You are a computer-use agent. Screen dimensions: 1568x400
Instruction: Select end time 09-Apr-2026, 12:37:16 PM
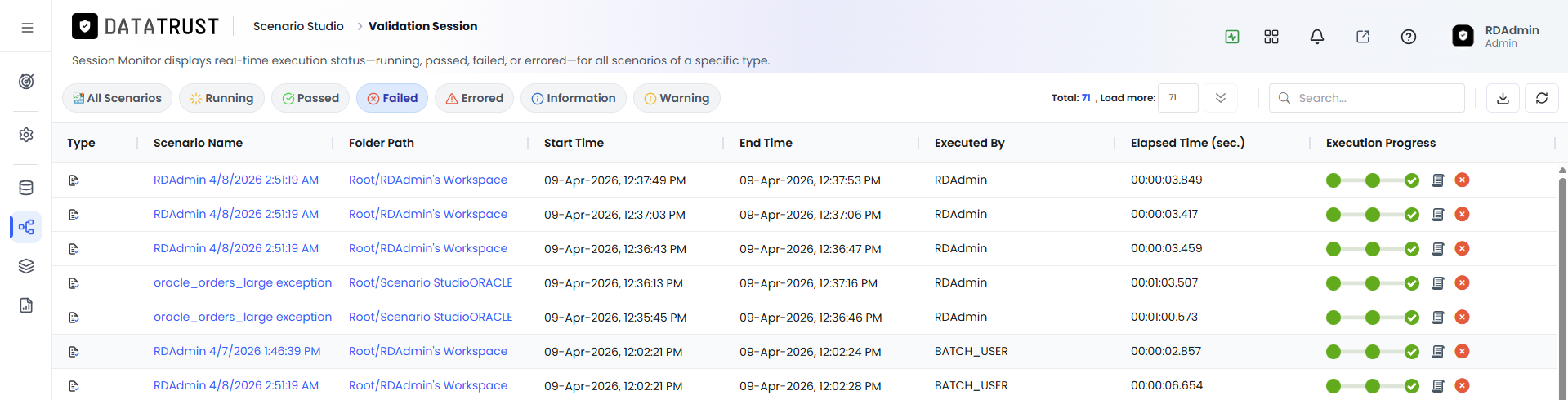(x=808, y=283)
